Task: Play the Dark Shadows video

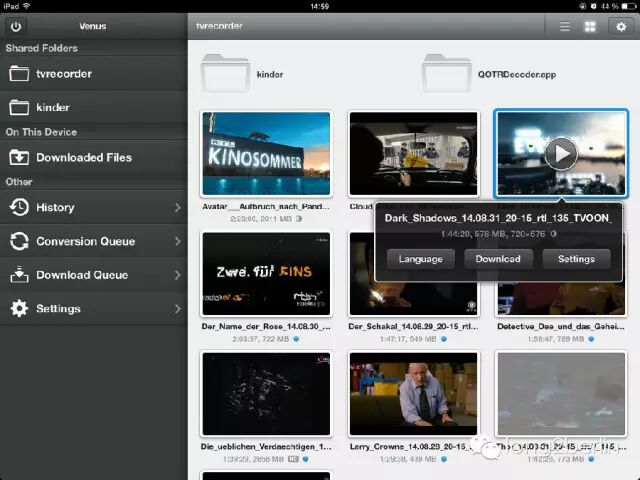Action: (x=561, y=153)
